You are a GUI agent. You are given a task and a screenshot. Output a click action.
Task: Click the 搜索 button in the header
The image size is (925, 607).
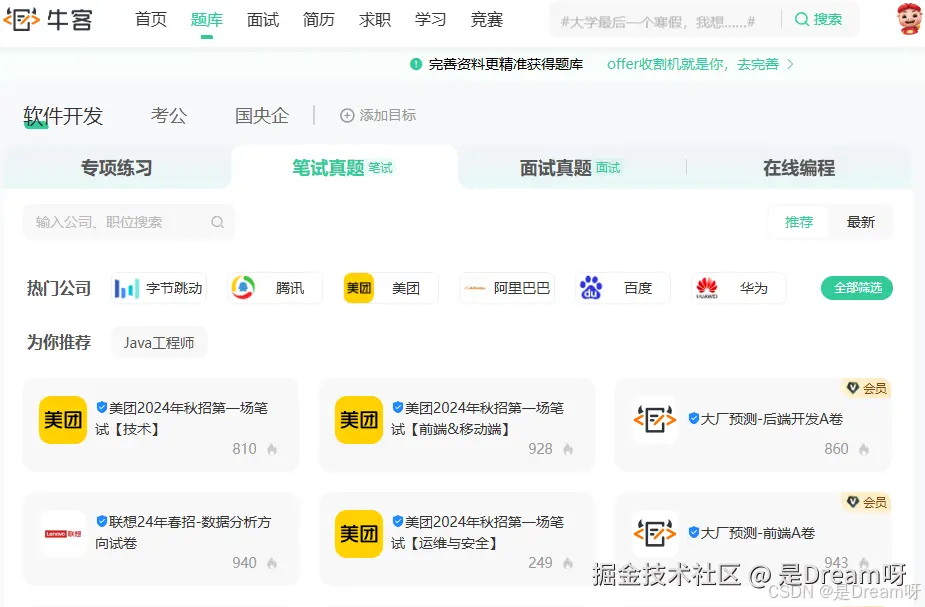(818, 19)
